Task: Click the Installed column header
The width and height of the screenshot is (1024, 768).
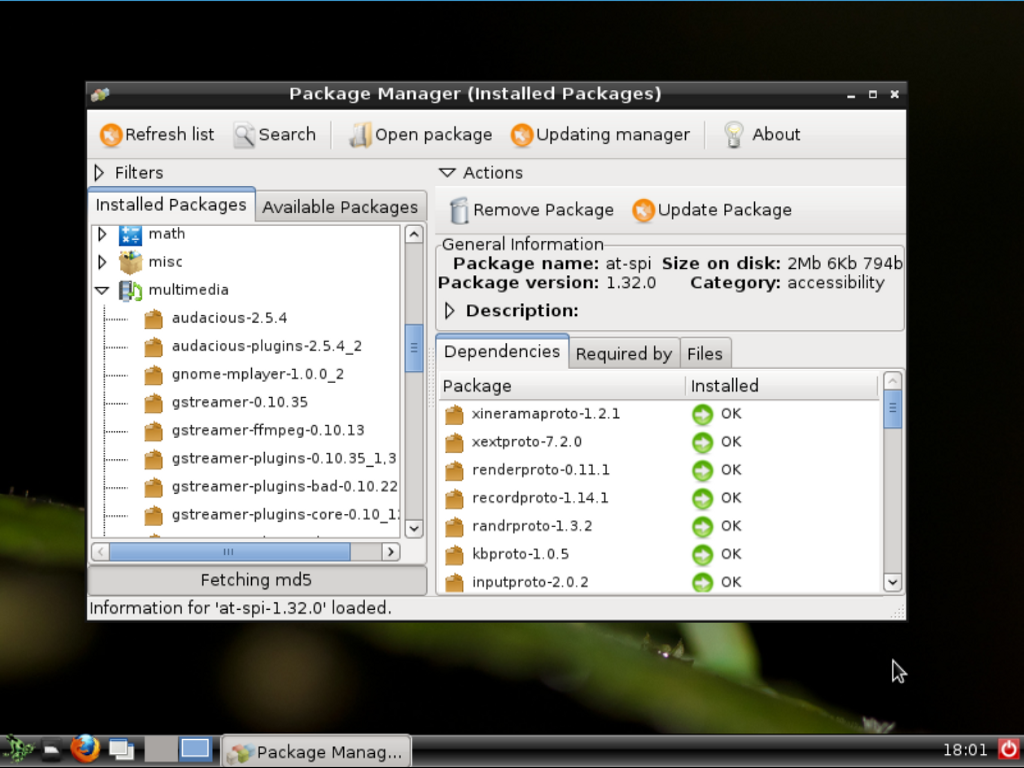Action: (x=782, y=386)
